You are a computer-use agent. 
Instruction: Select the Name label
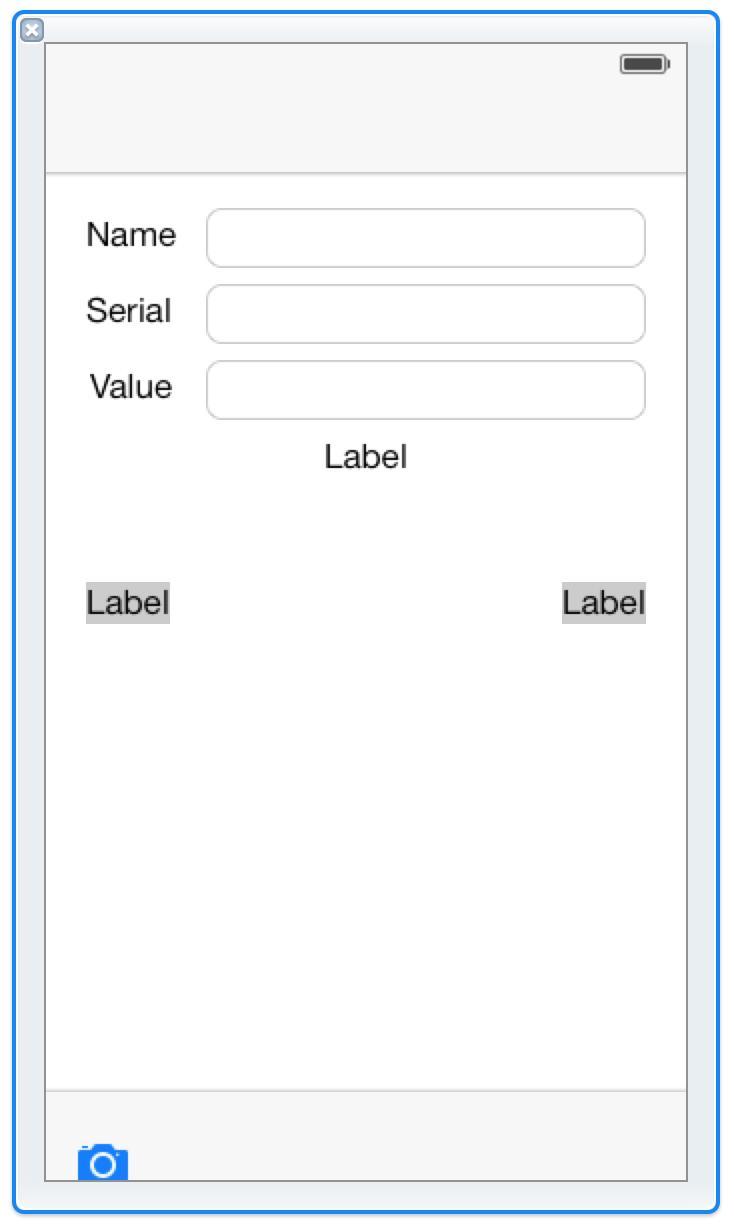131,234
